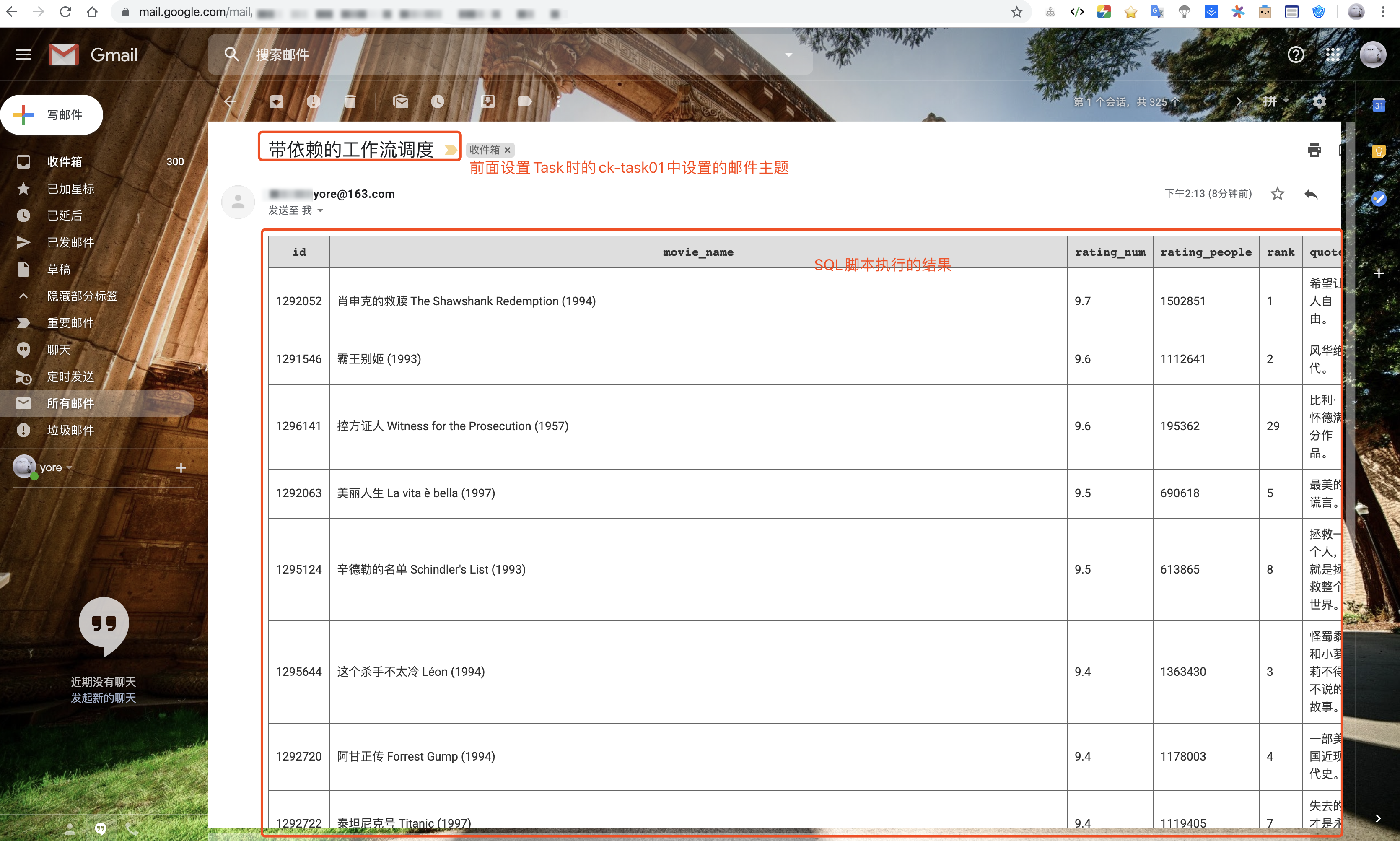Click the label tag icon in toolbar
This screenshot has height=841, width=1400.
(x=525, y=101)
